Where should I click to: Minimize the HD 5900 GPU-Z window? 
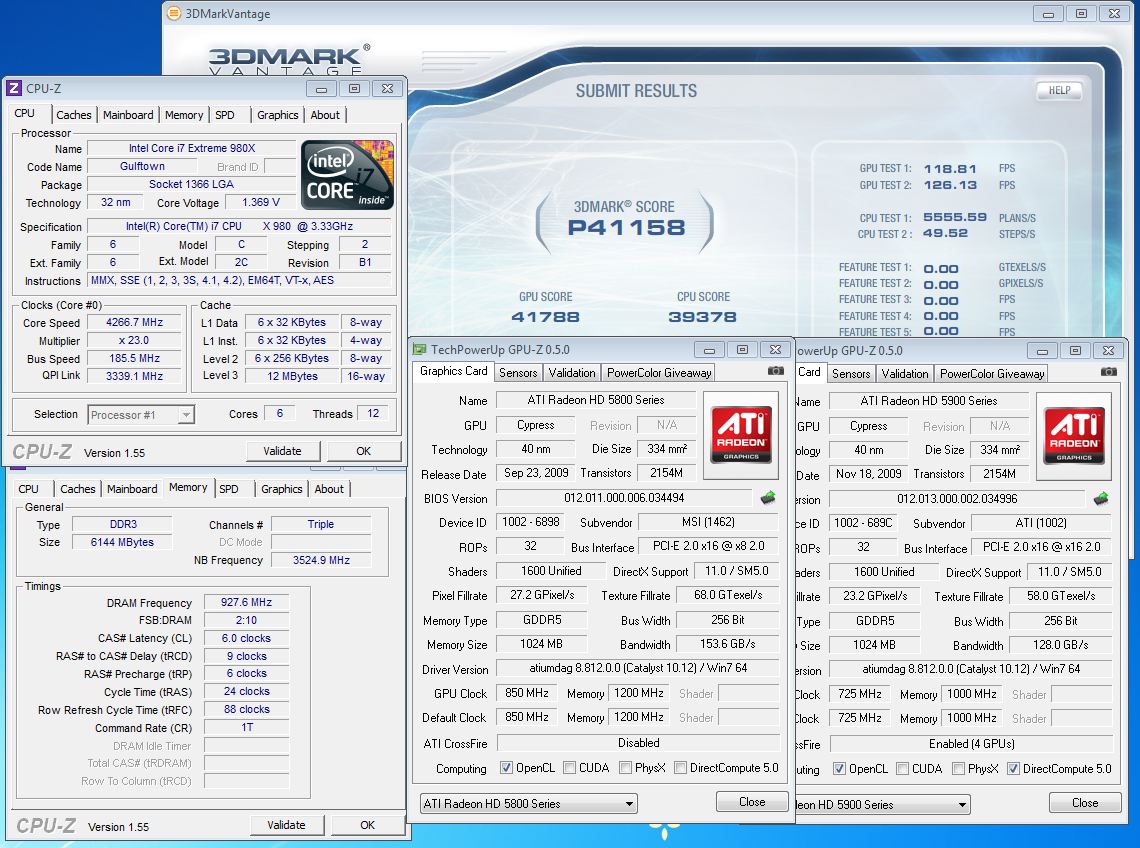click(x=1042, y=351)
